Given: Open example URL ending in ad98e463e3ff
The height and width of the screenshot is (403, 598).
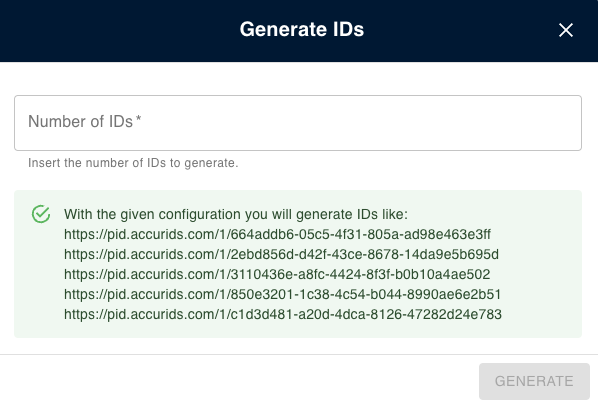Looking at the screenshot, I should (277, 234).
